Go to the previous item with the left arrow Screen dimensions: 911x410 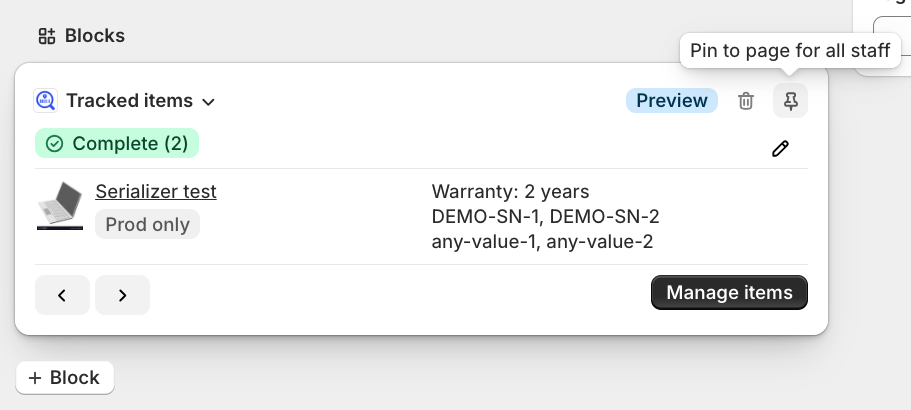[x=62, y=295]
